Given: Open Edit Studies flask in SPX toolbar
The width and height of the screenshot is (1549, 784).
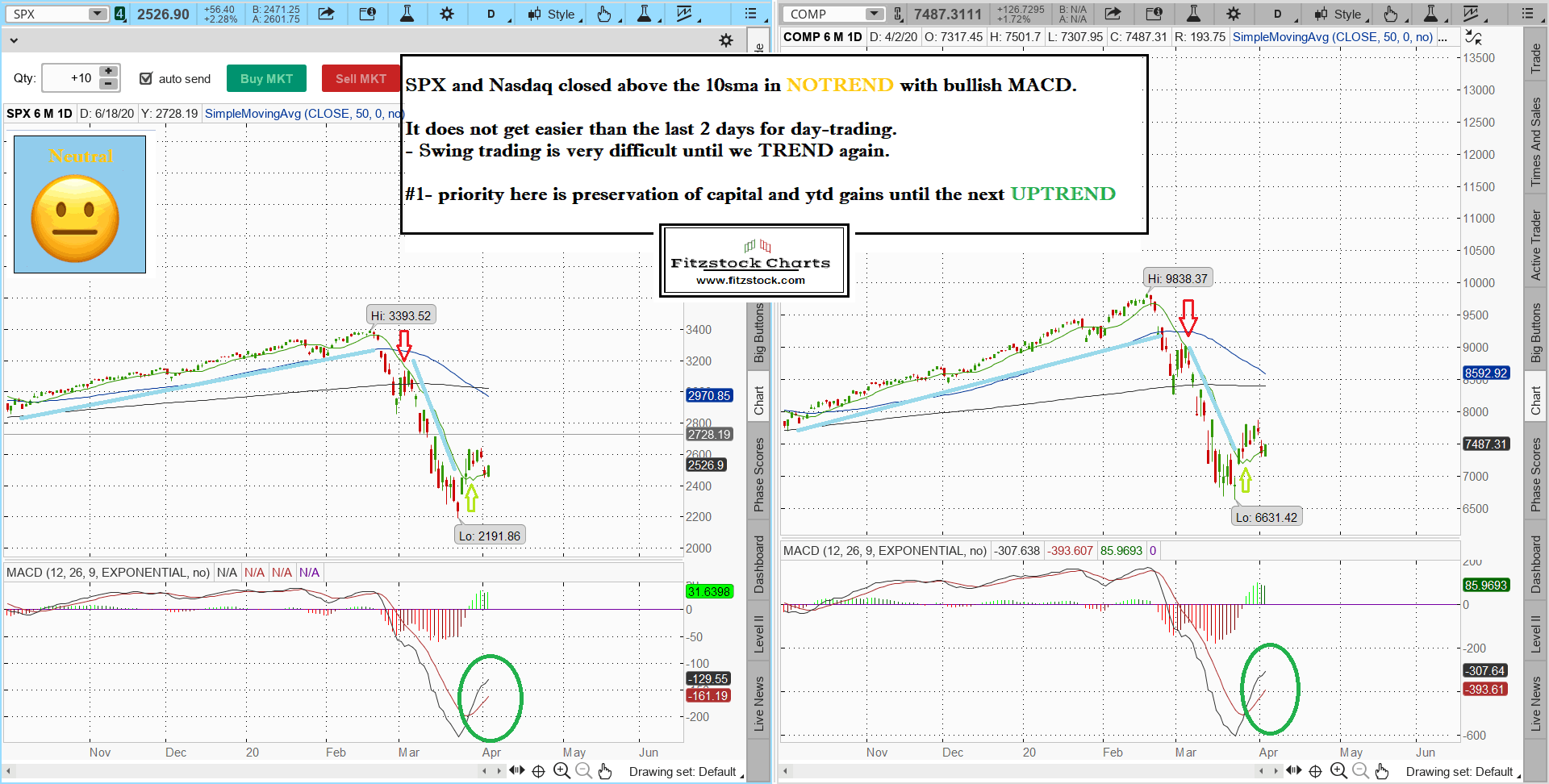Looking at the screenshot, I should tap(407, 14).
